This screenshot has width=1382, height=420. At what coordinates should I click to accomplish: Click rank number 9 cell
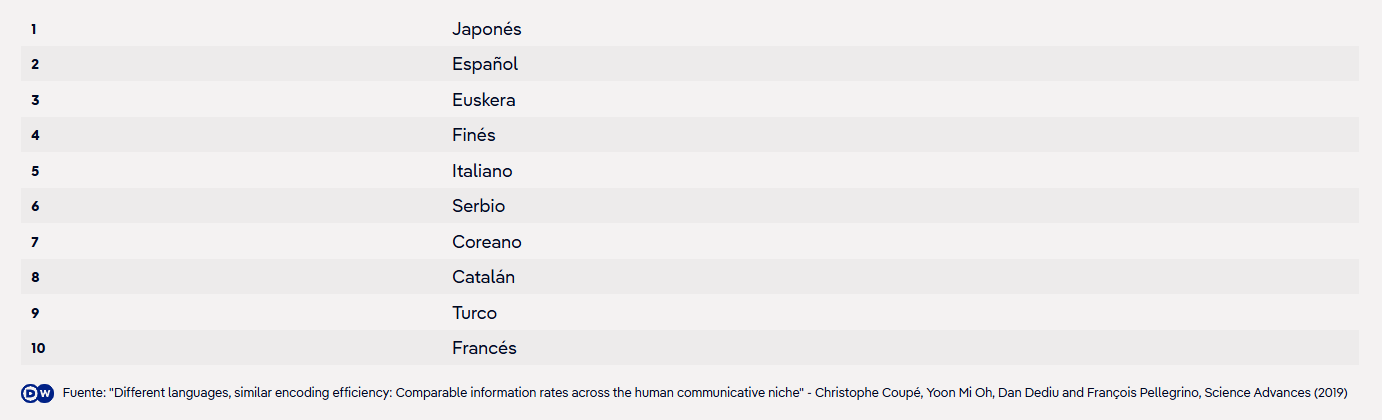[x=35, y=313]
